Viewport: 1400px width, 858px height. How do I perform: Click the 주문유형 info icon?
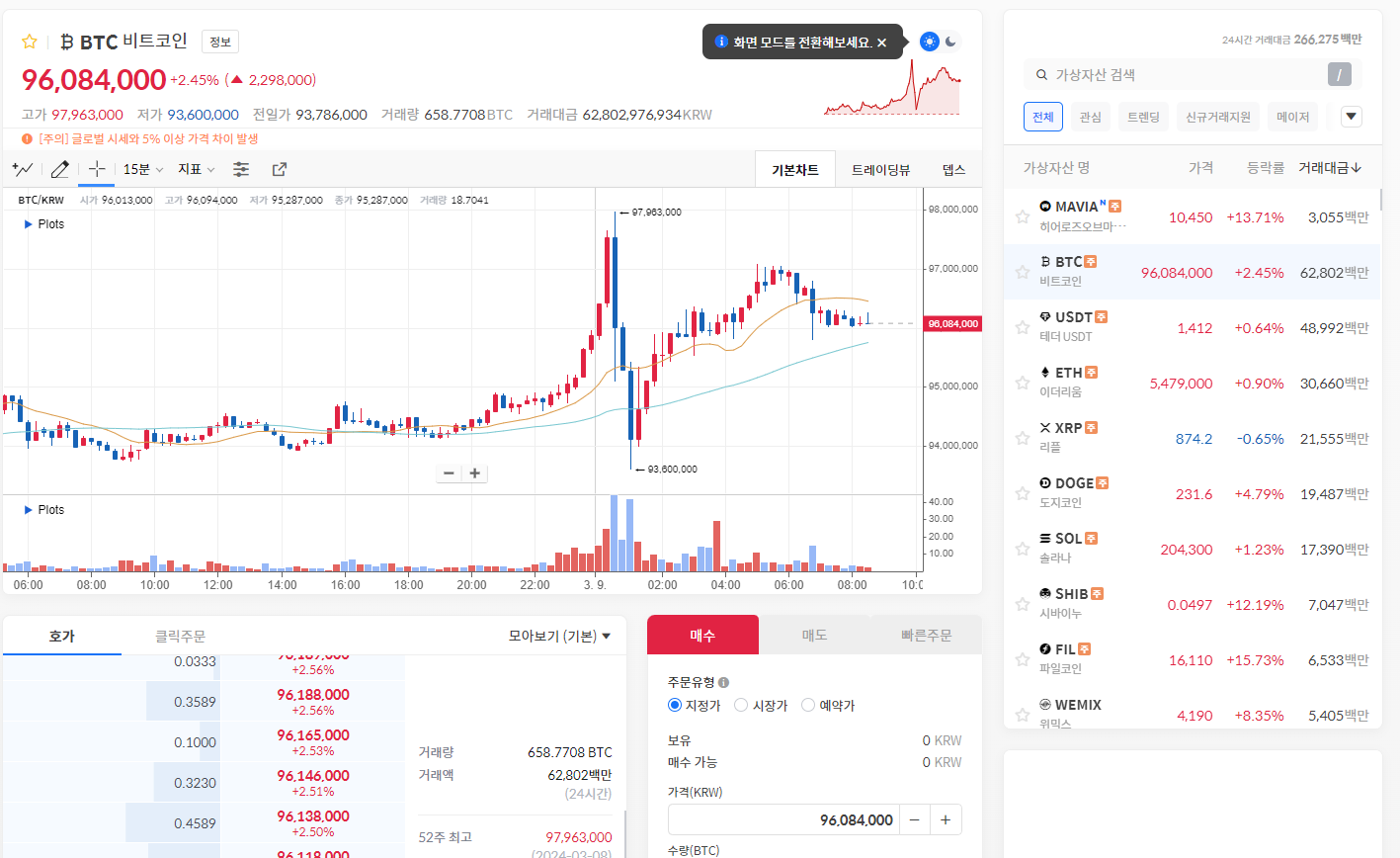723,682
